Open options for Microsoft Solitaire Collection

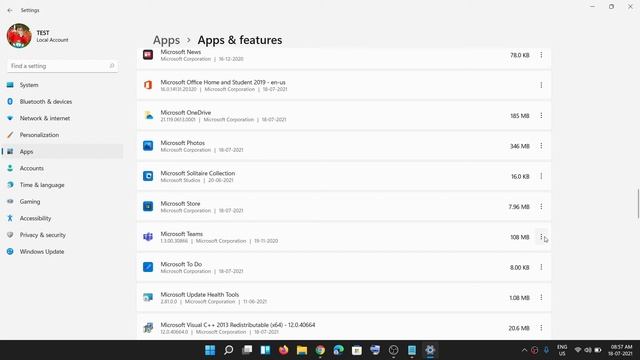click(x=541, y=176)
